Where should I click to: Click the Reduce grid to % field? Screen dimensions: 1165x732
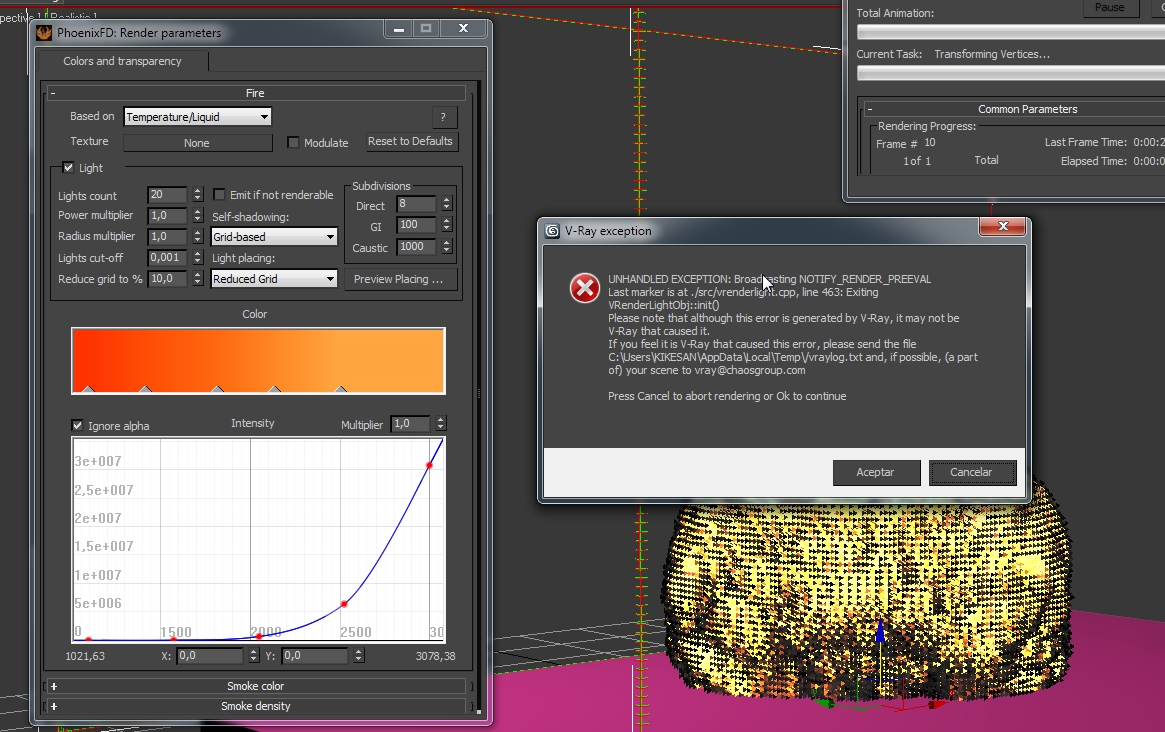(167, 279)
